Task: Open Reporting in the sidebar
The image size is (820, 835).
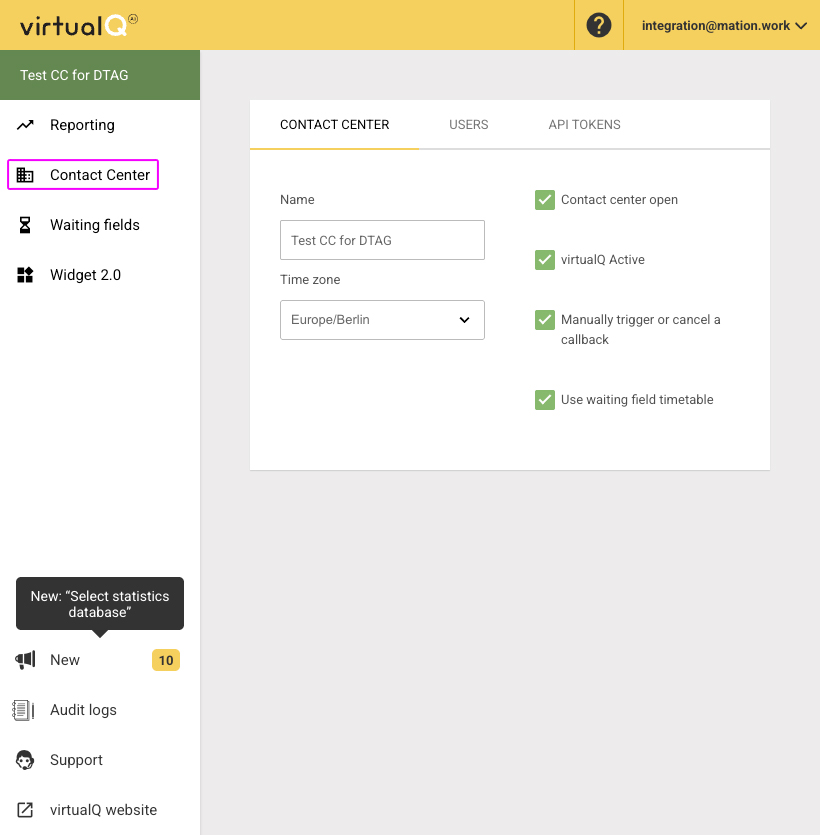Action: click(x=82, y=125)
